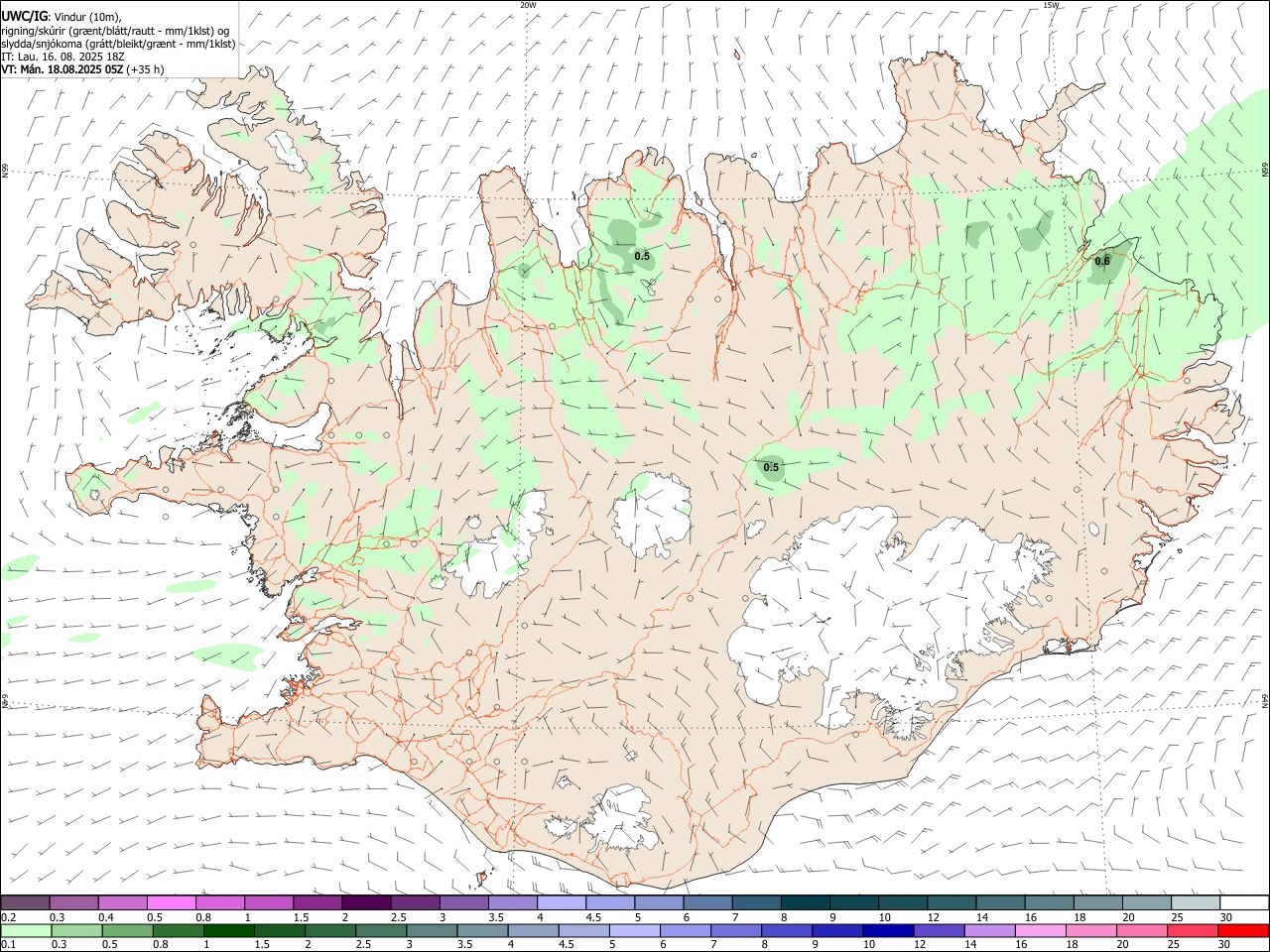
Task: Pick the lilac rain-scale swatch at 14
Action: point(992,931)
